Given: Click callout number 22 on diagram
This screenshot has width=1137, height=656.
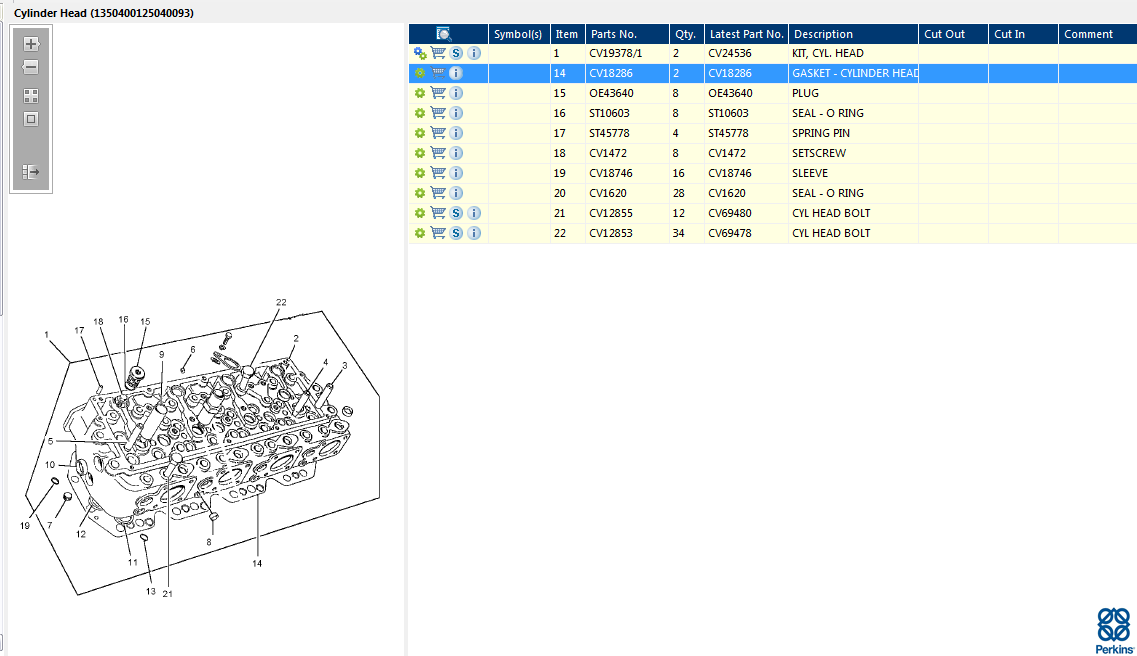Looking at the screenshot, I should point(281,302).
